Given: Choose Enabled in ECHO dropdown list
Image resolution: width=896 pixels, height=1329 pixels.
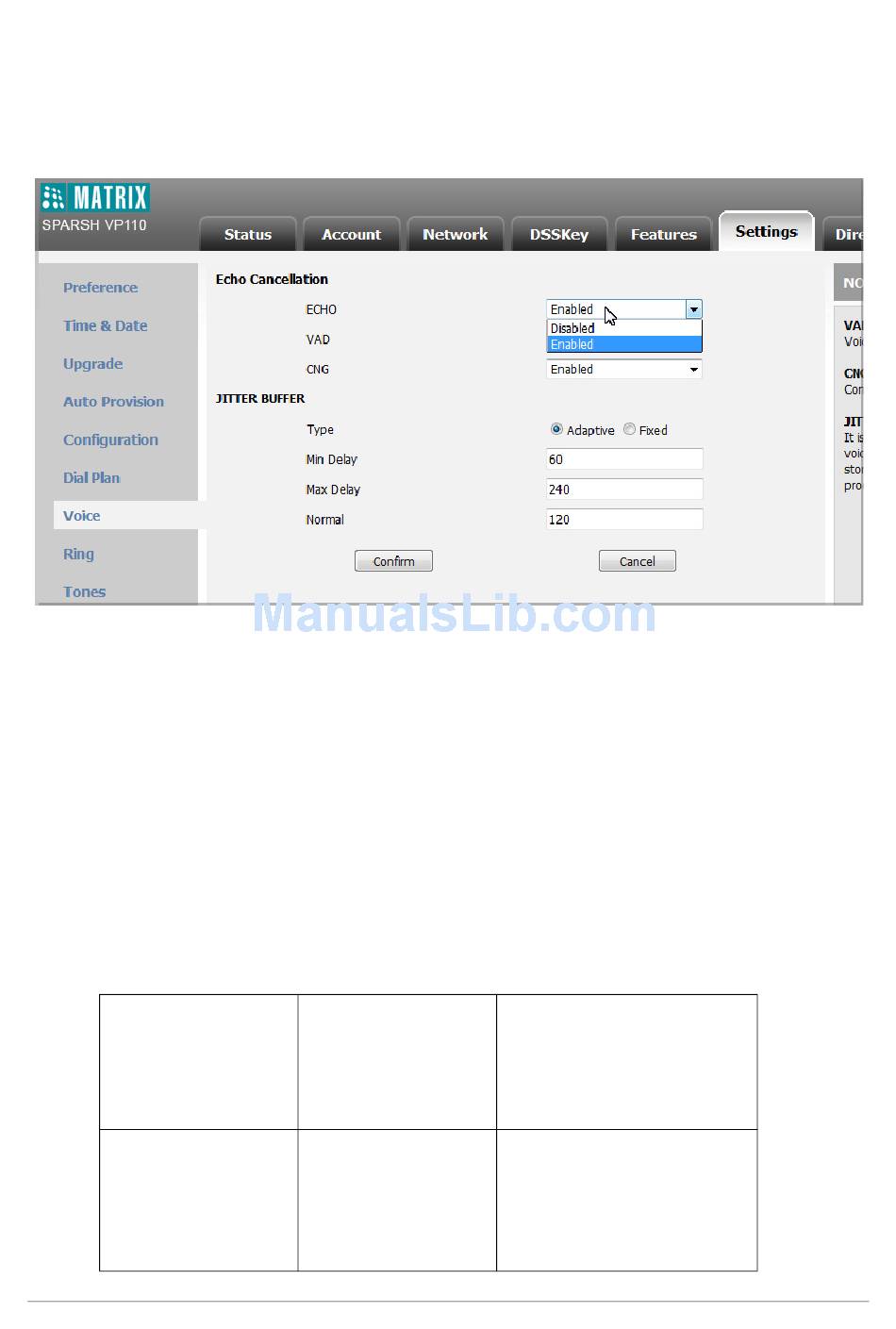Looking at the screenshot, I should tap(624, 344).
